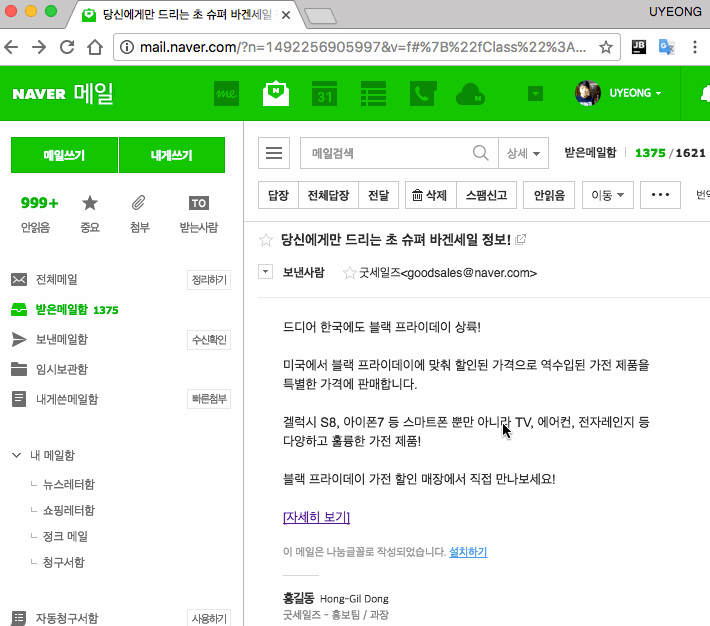
Task: Click the mail search input field
Action: pyautogui.click(x=385, y=154)
